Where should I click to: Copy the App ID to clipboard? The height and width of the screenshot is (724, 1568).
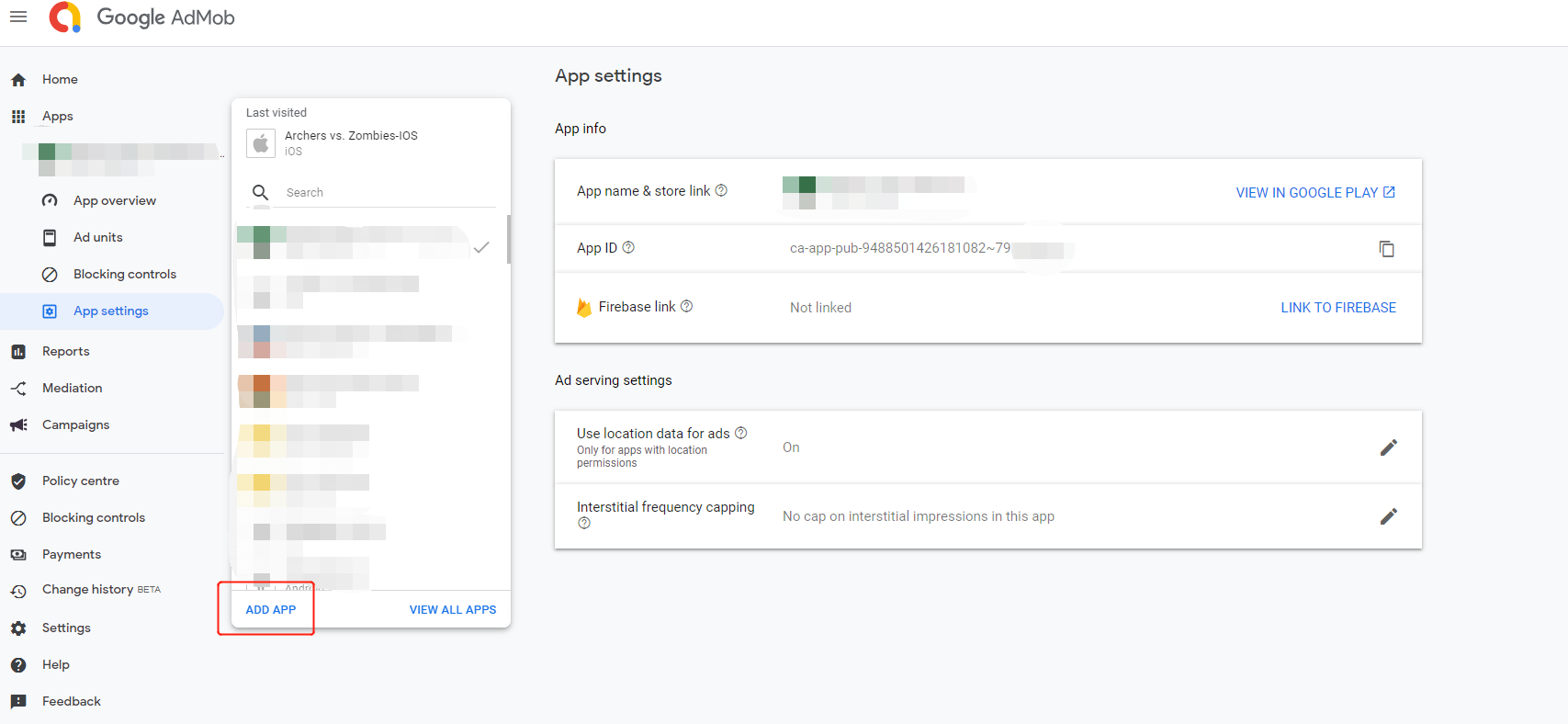click(1386, 249)
